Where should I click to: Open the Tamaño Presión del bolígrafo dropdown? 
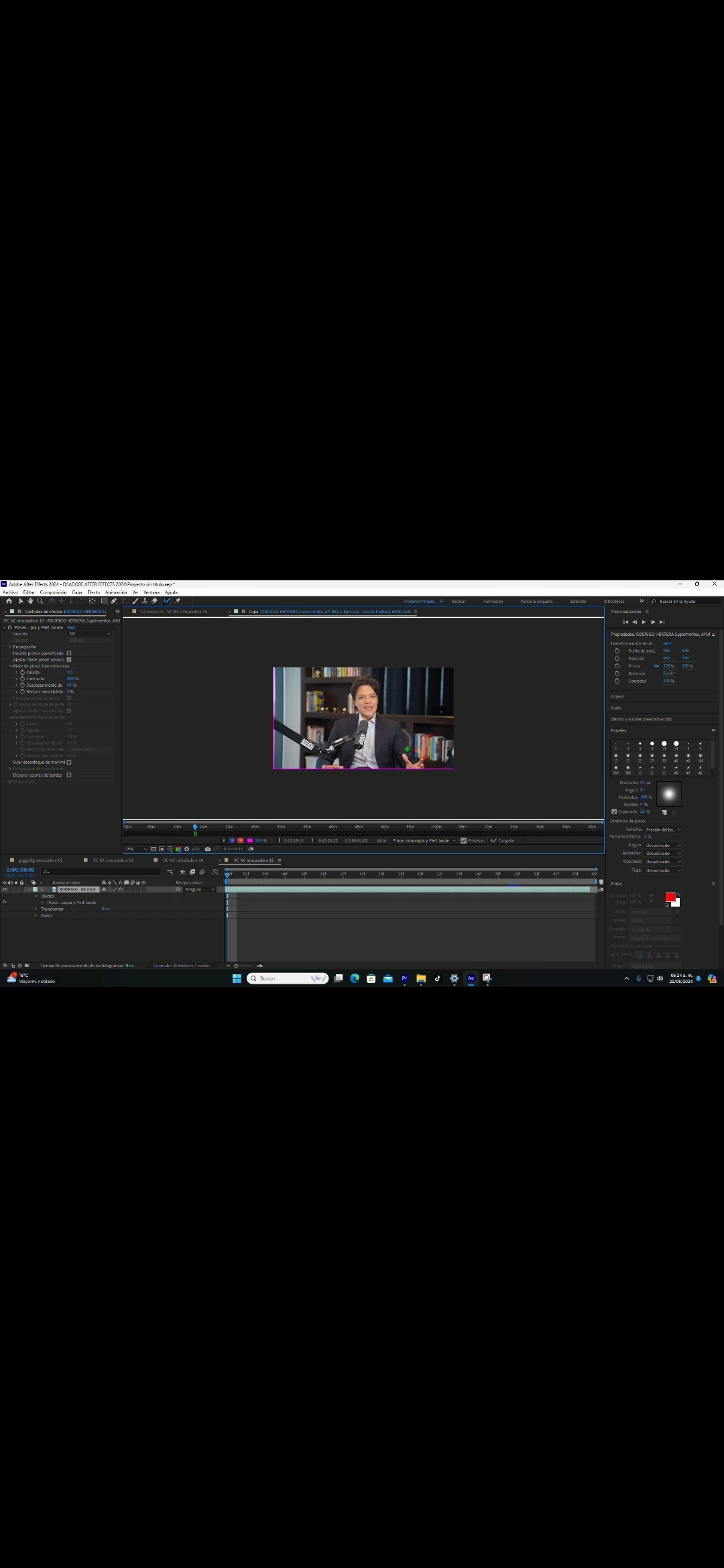coord(663,830)
